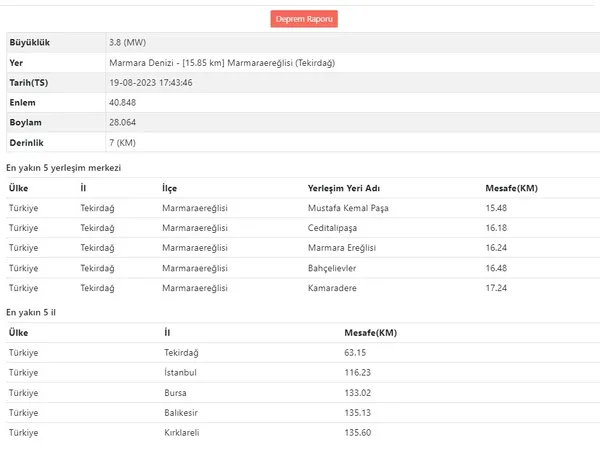
Task: Click the longitude value 28.064
Action: click(124, 122)
